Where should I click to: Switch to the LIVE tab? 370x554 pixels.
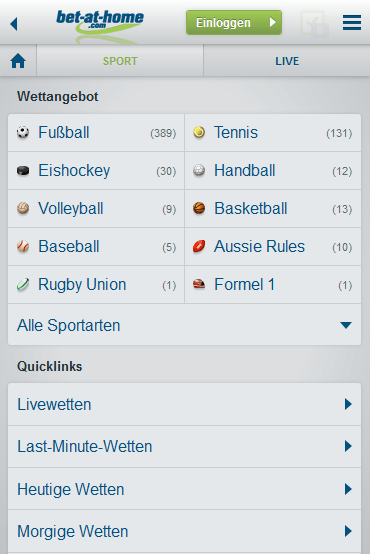287,61
